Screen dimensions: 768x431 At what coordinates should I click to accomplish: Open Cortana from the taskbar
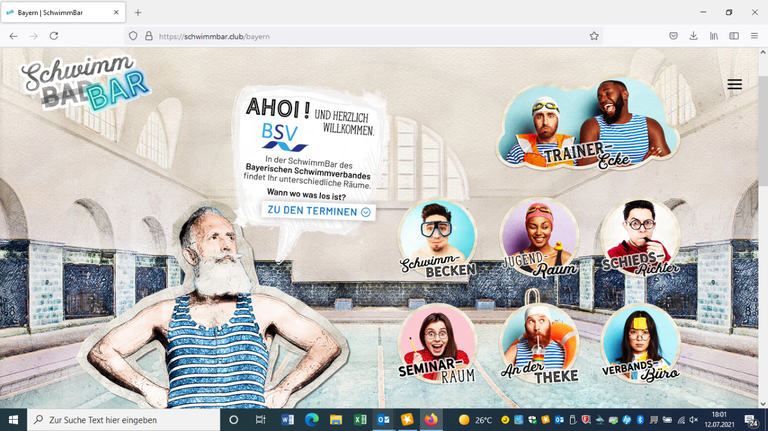234,420
